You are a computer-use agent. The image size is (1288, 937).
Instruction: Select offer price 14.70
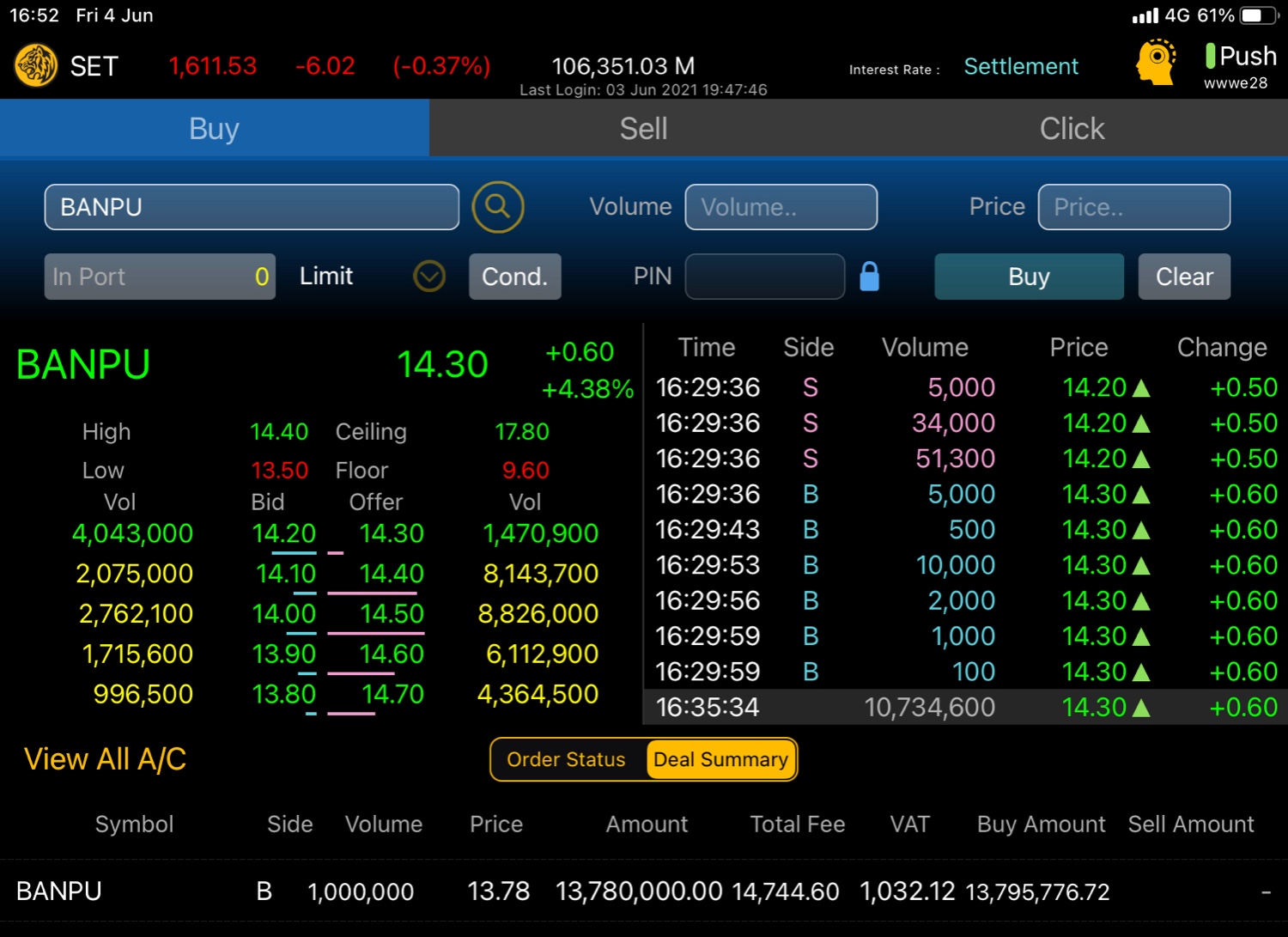click(392, 694)
